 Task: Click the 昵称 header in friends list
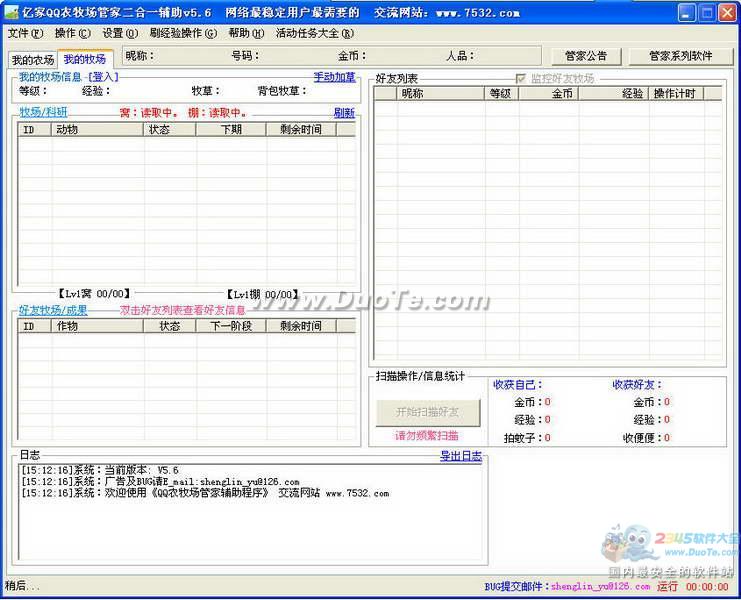[x=441, y=94]
